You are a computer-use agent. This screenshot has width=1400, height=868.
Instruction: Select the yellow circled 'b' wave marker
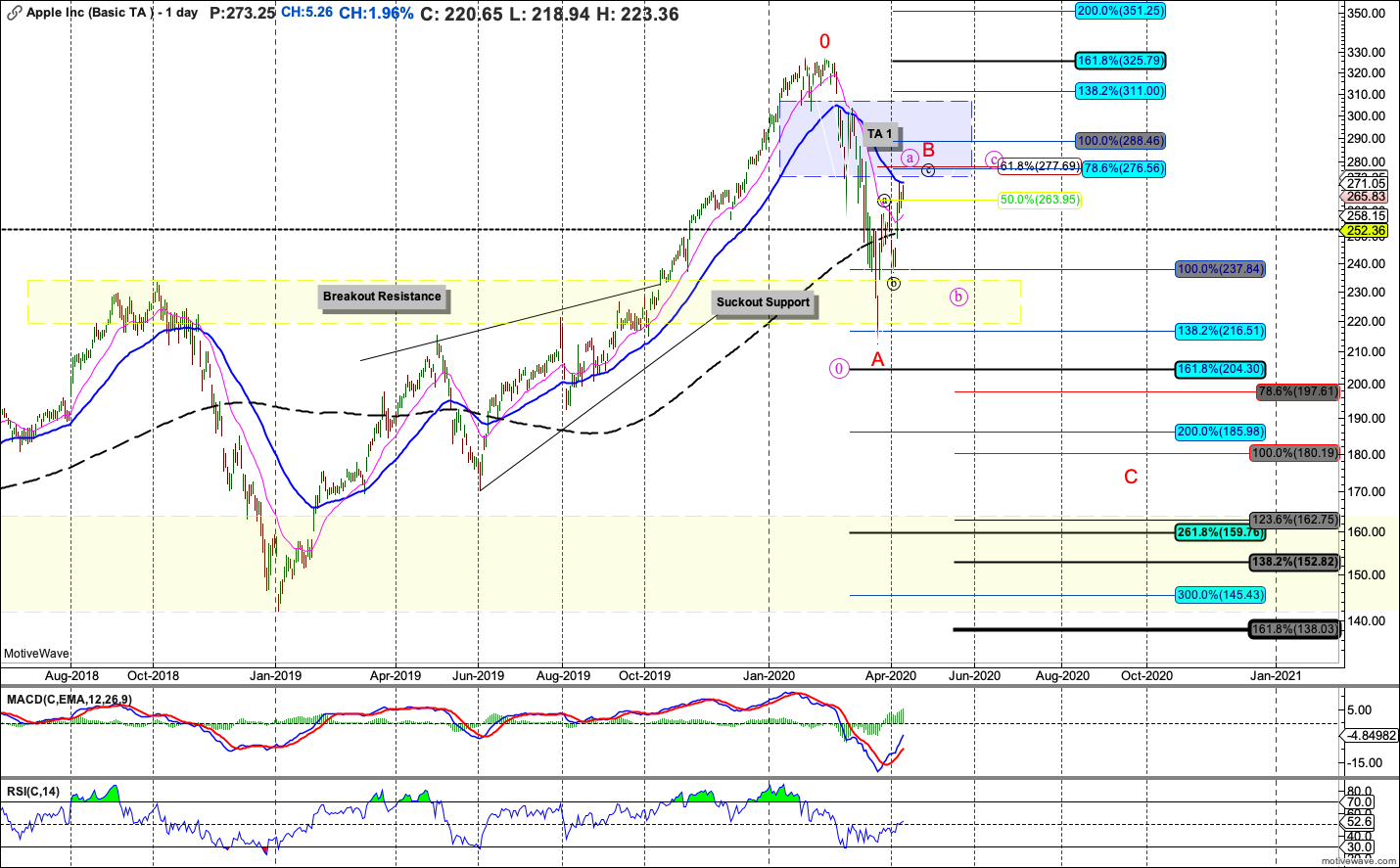[x=894, y=284]
